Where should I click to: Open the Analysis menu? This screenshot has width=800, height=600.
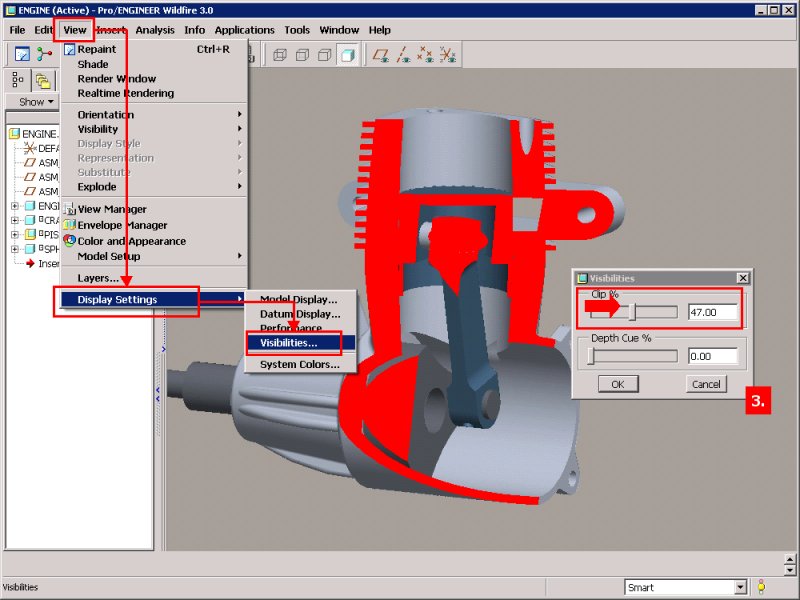click(155, 30)
